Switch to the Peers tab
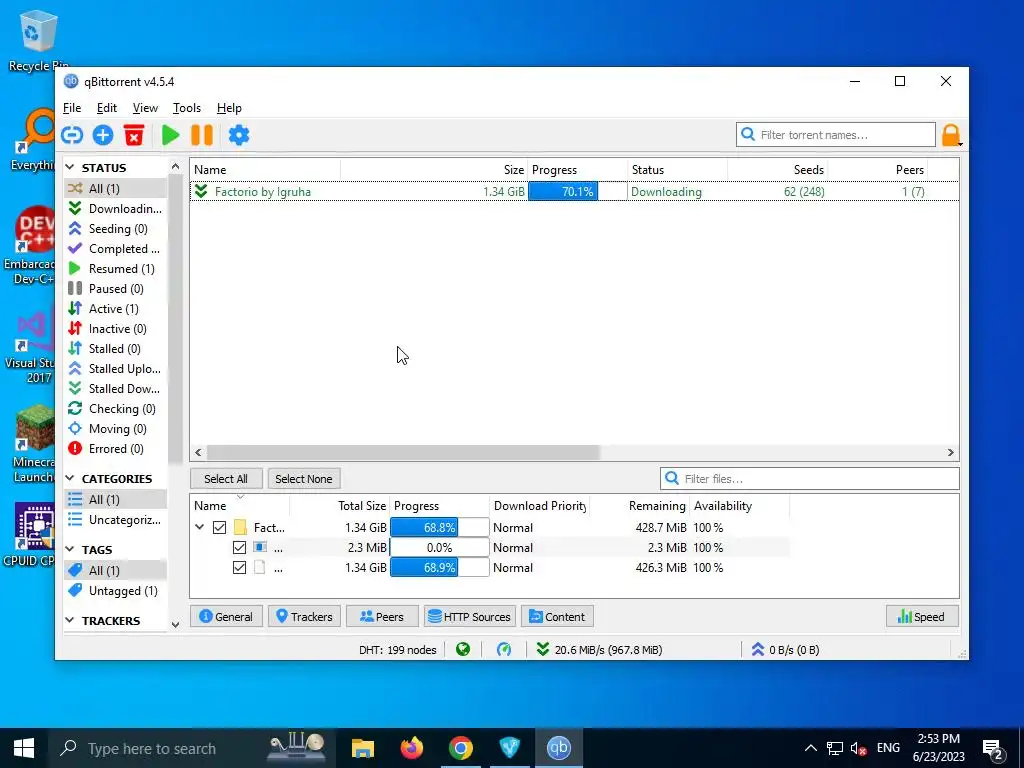The height and width of the screenshot is (768, 1024). (382, 616)
